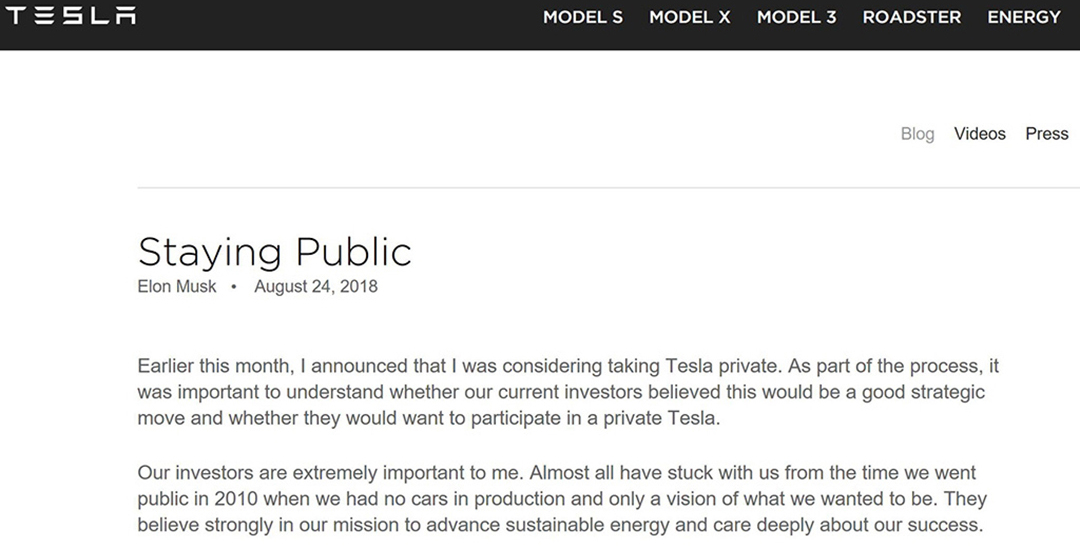
Task: Select Model 3 from the header menu
Action: pos(796,17)
